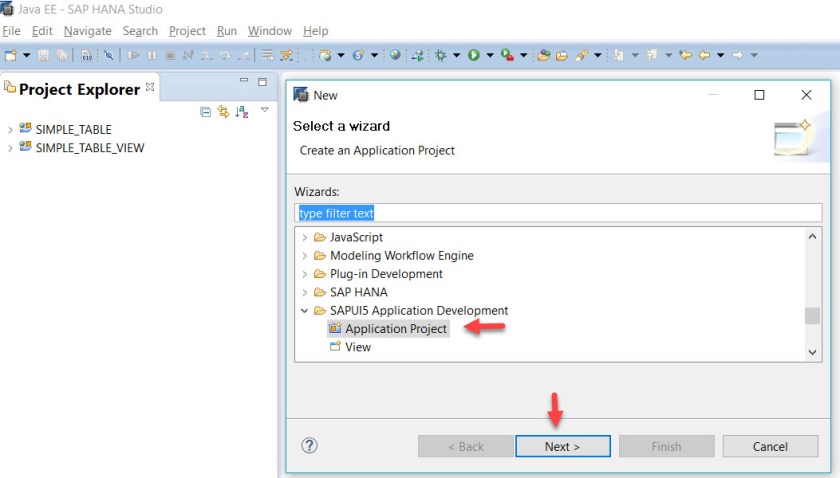Open the Run dropdown arrow
Viewport: 840px width, 478px height.
point(490,55)
